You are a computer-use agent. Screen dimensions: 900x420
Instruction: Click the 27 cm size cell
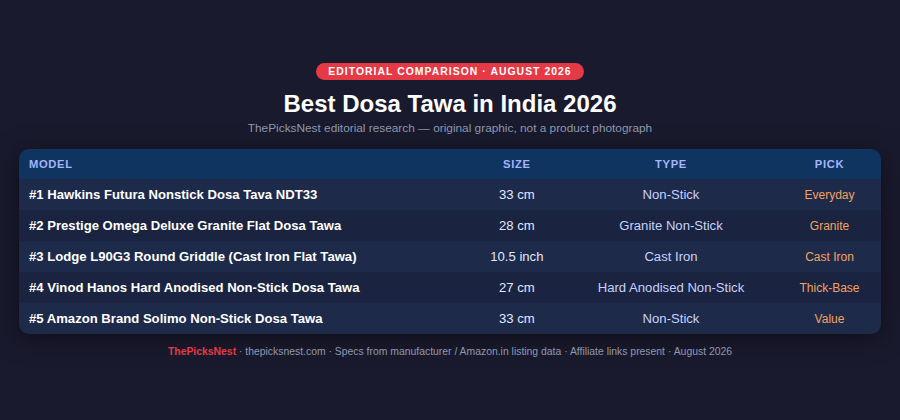[517, 288]
